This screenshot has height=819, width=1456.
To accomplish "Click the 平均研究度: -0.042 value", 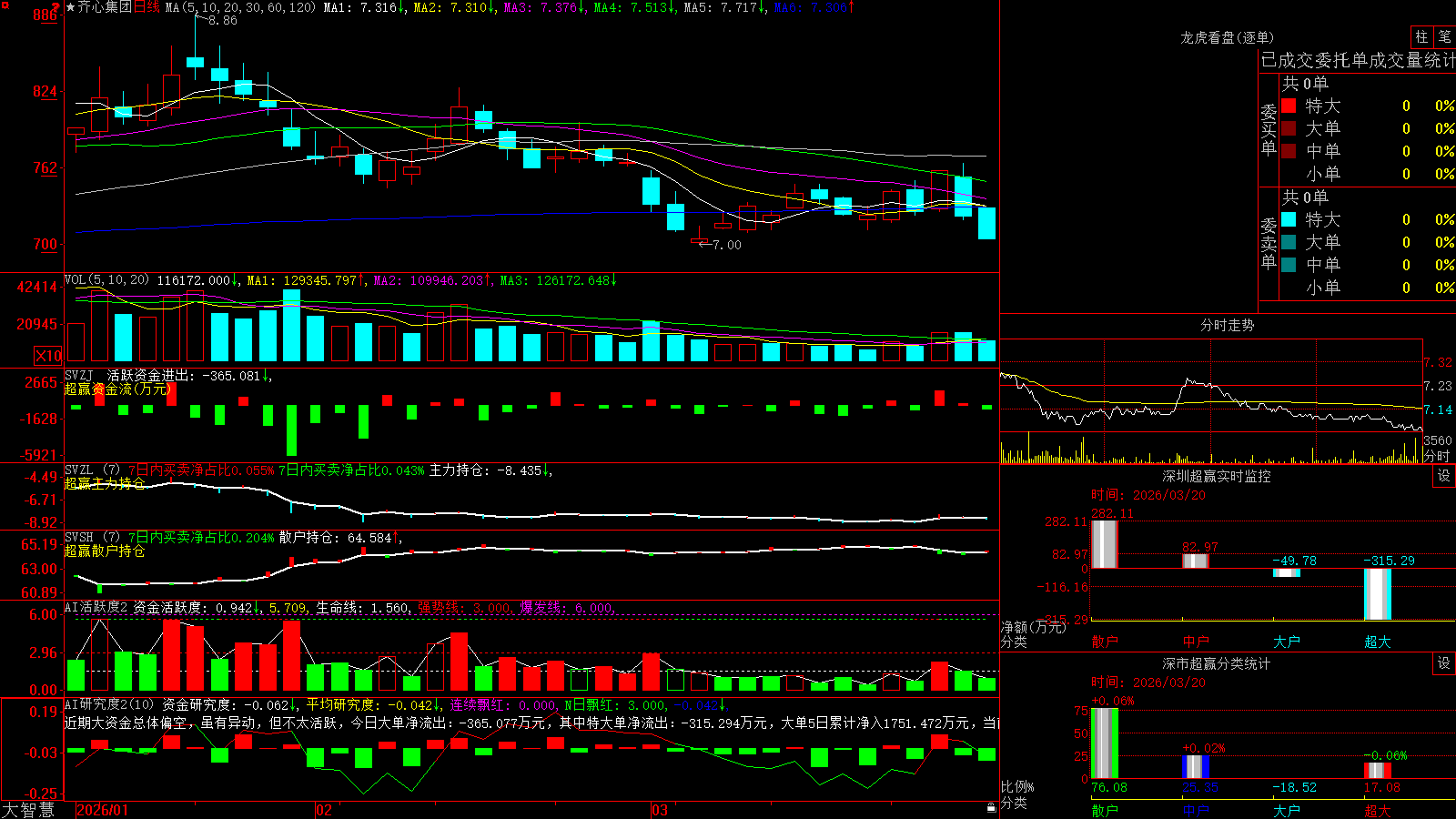I will click(x=372, y=705).
